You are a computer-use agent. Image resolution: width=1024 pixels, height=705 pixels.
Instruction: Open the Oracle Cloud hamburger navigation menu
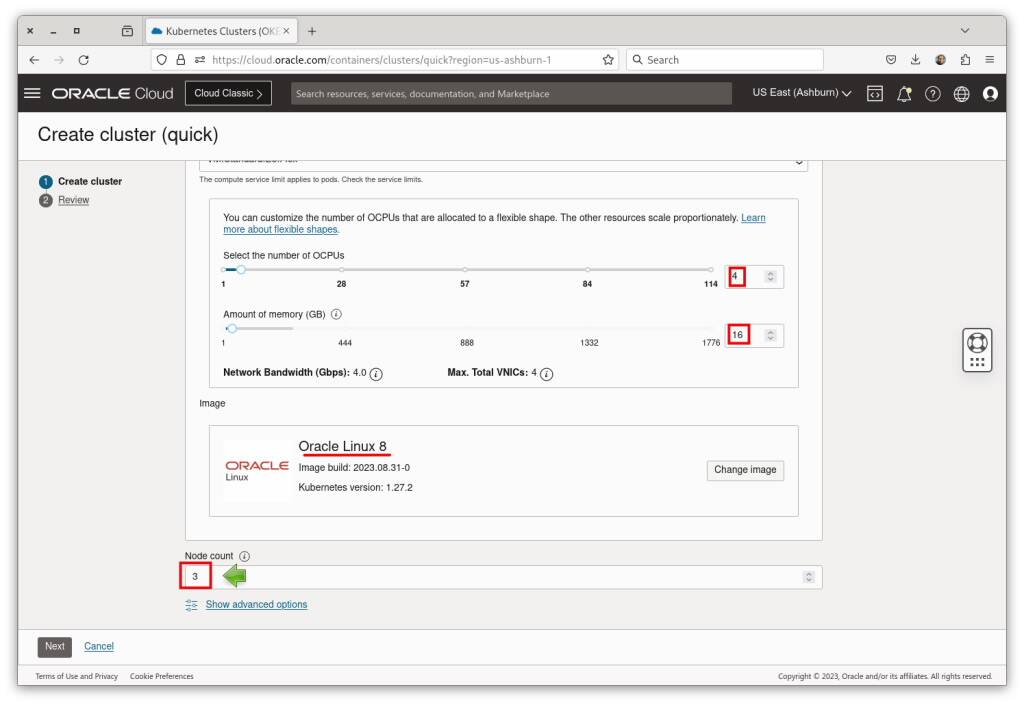coord(32,93)
